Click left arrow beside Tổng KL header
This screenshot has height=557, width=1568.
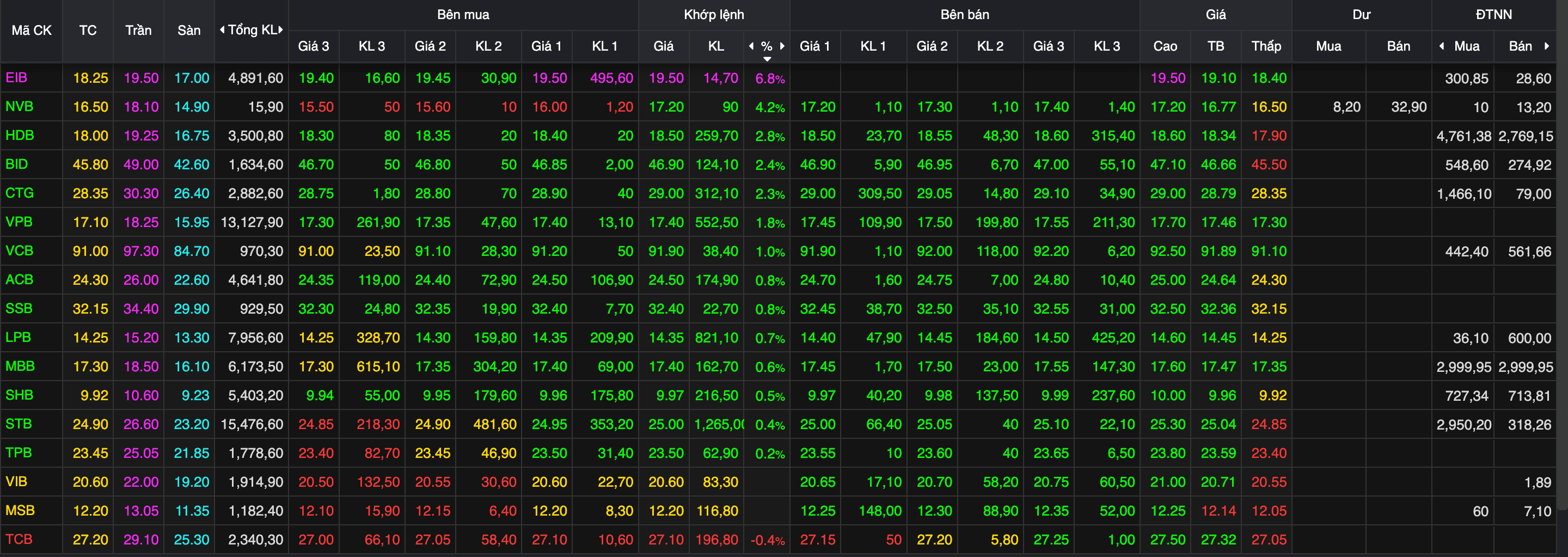tap(222, 30)
